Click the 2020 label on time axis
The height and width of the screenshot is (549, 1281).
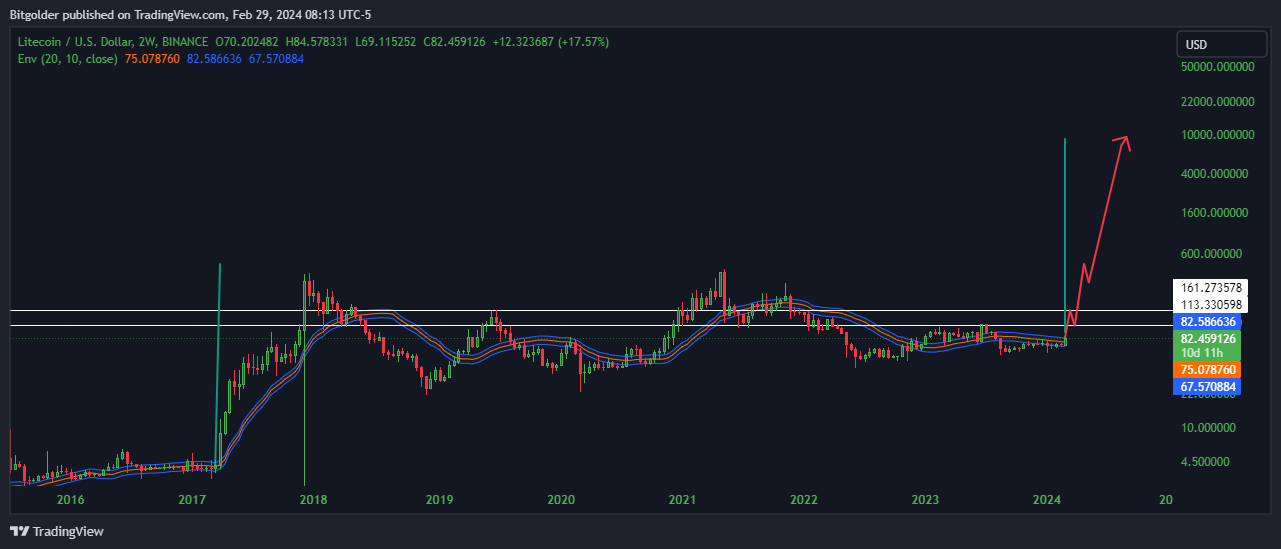(561, 499)
